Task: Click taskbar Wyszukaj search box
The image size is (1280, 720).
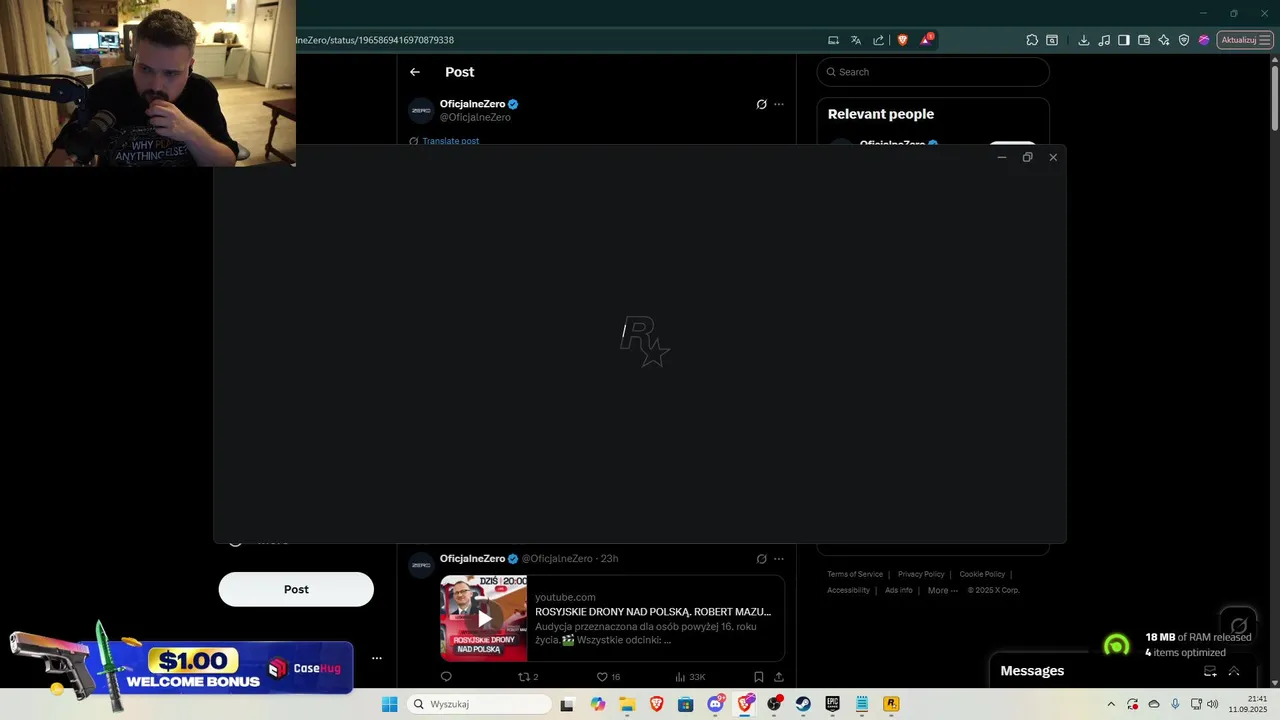Action: click(480, 704)
